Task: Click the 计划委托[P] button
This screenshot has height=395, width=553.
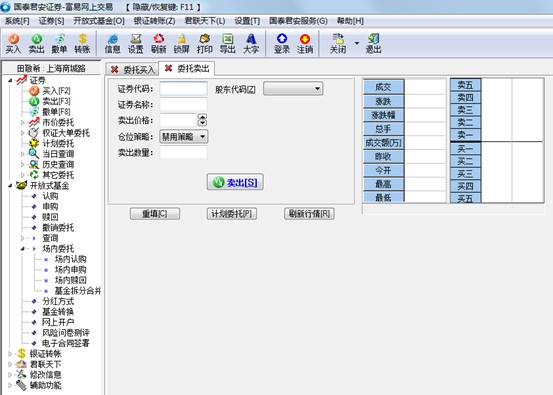Action: 232,214
